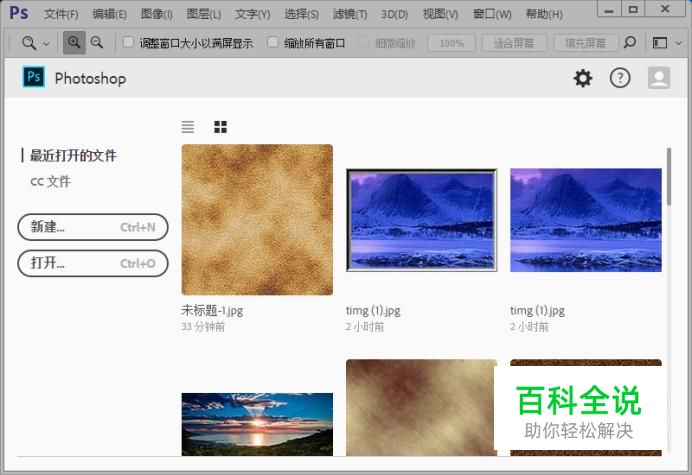Open the 图像(I) menu
The image size is (692, 475).
tap(157, 14)
